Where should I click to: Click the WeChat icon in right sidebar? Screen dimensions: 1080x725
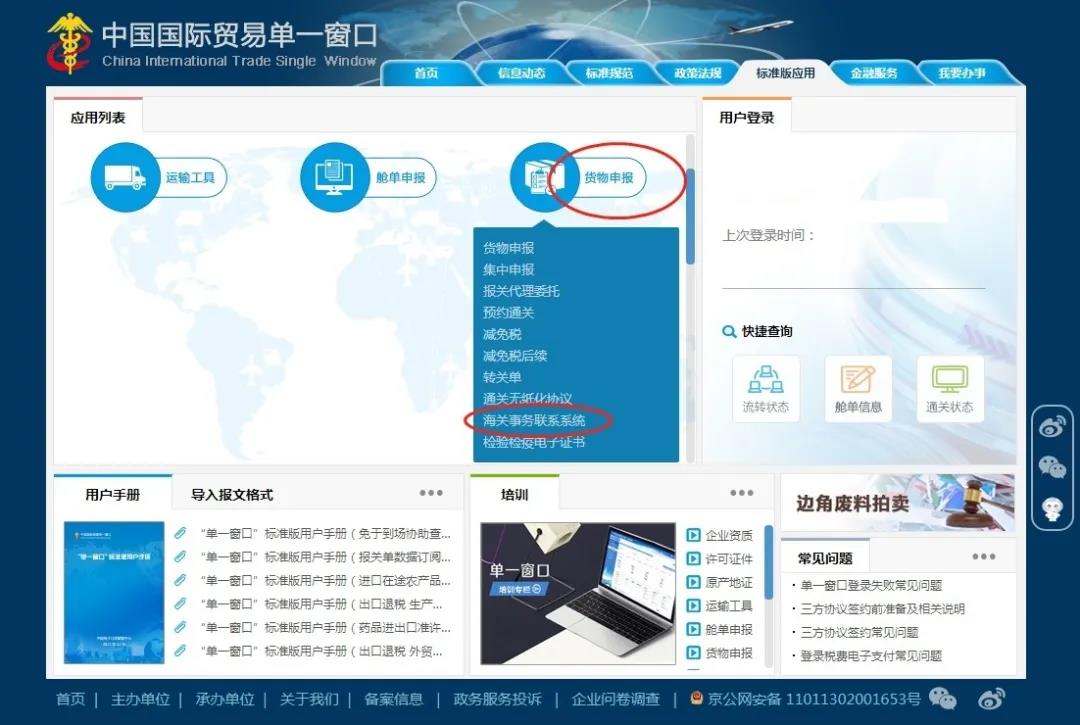[x=1052, y=467]
